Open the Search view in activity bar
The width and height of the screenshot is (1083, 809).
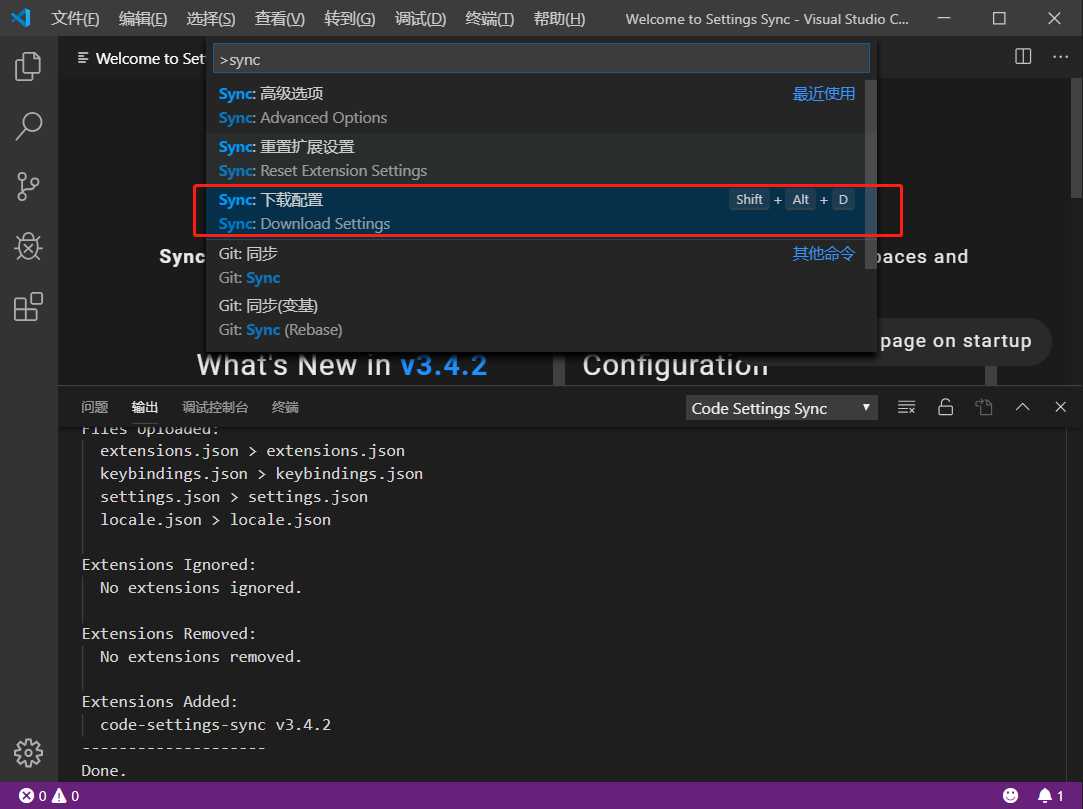click(x=28, y=126)
